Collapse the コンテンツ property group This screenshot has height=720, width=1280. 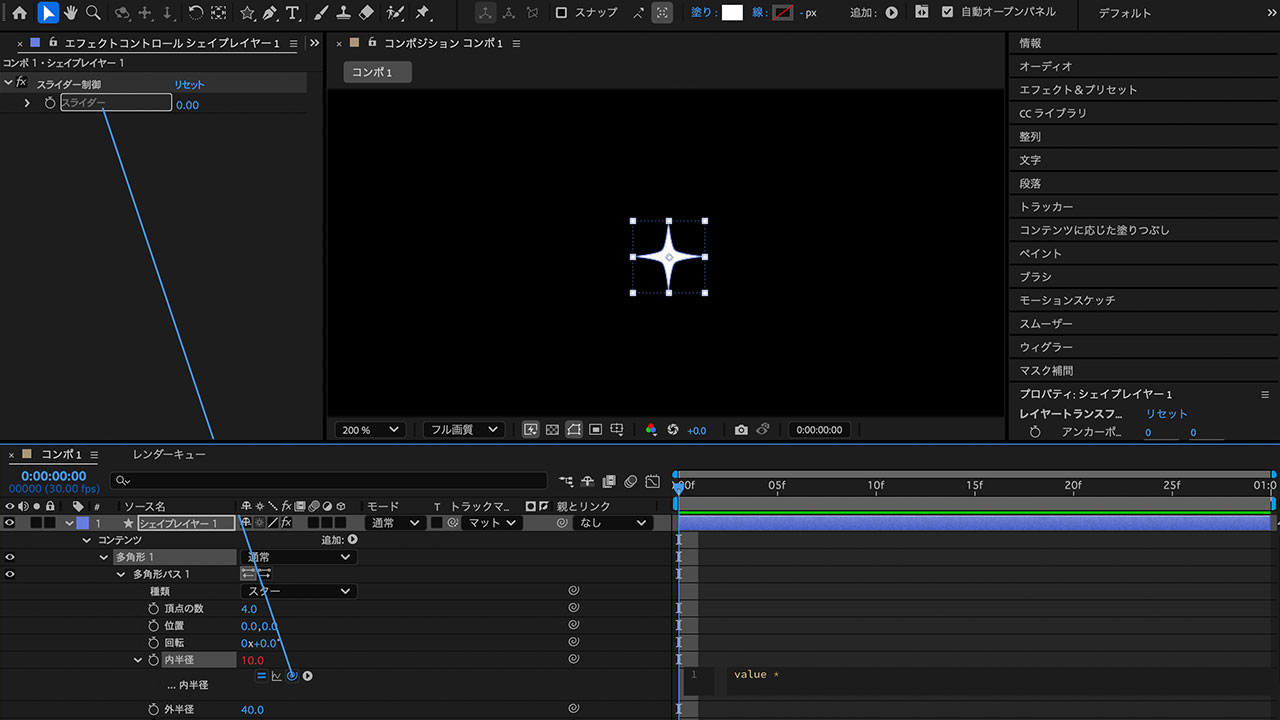[x=87, y=540]
